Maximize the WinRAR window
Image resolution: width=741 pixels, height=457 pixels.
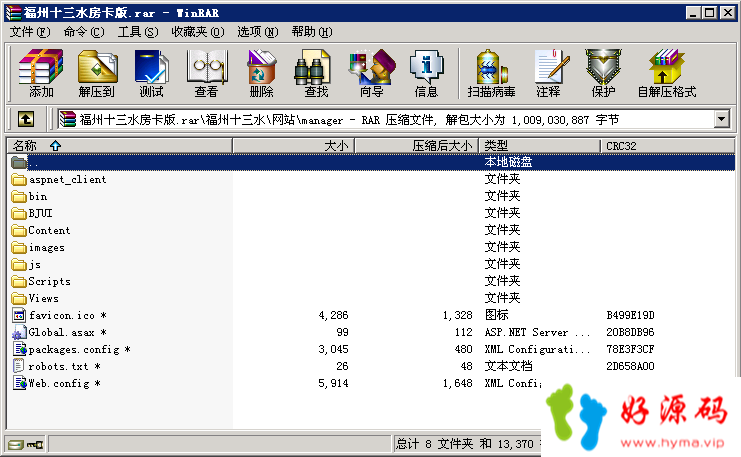[709, 13]
